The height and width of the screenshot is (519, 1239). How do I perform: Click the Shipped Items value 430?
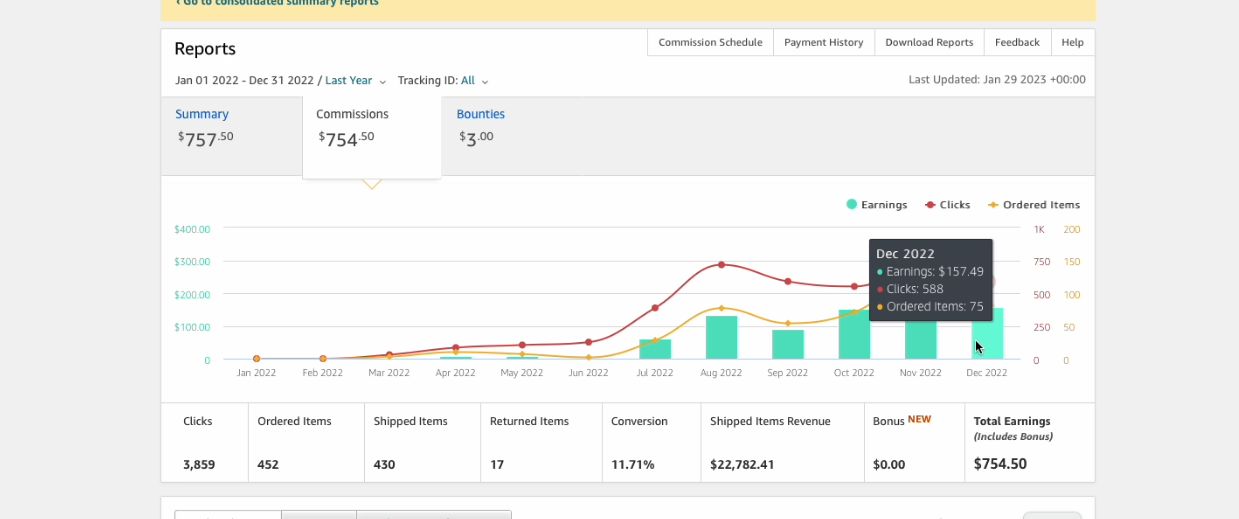(385, 465)
